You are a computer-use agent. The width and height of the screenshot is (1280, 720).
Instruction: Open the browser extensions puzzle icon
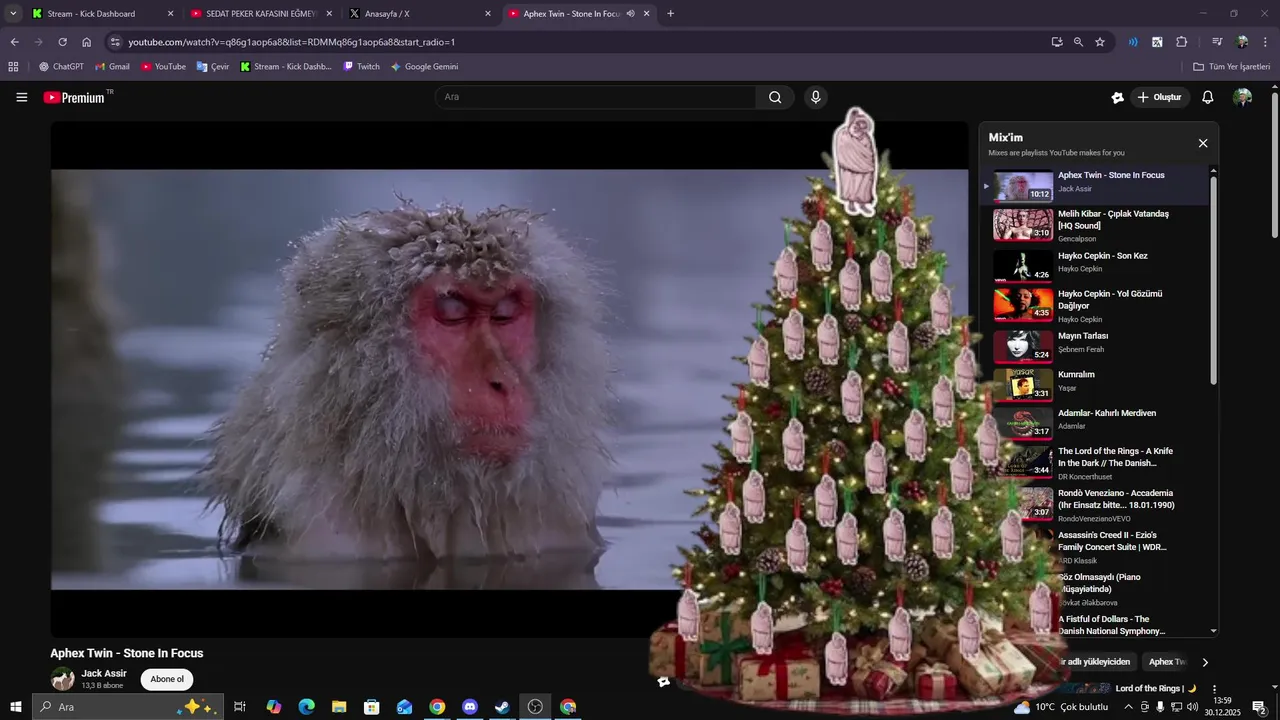[x=1182, y=42]
